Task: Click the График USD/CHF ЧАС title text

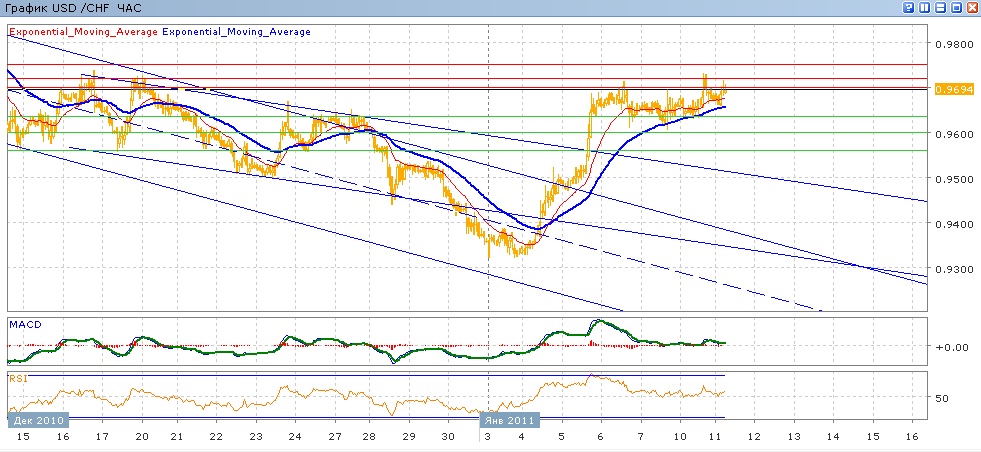Action: (74, 8)
